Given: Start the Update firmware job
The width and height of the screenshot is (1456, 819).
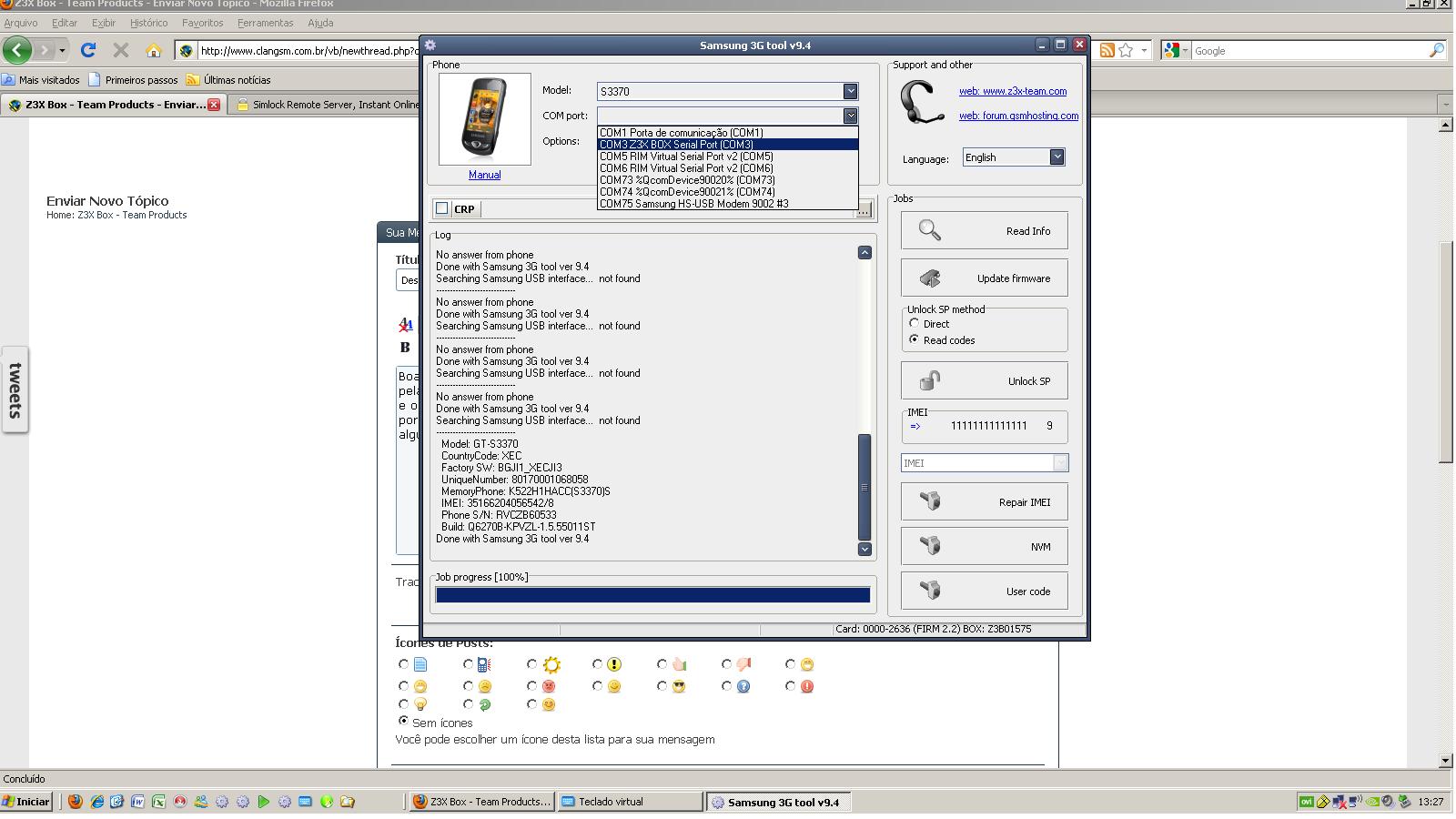Looking at the screenshot, I should tap(984, 278).
